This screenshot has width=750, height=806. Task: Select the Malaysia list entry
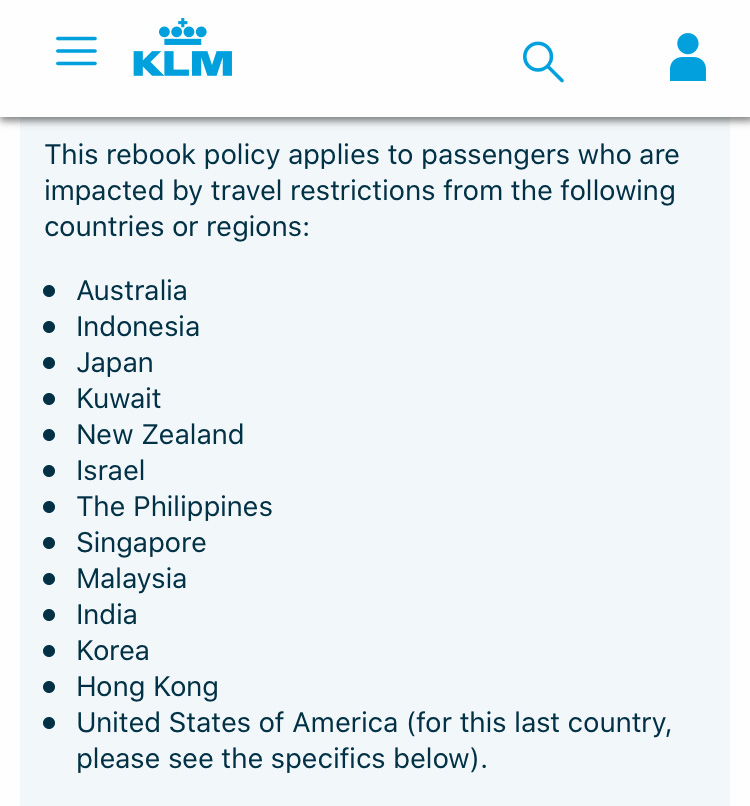coord(132,579)
